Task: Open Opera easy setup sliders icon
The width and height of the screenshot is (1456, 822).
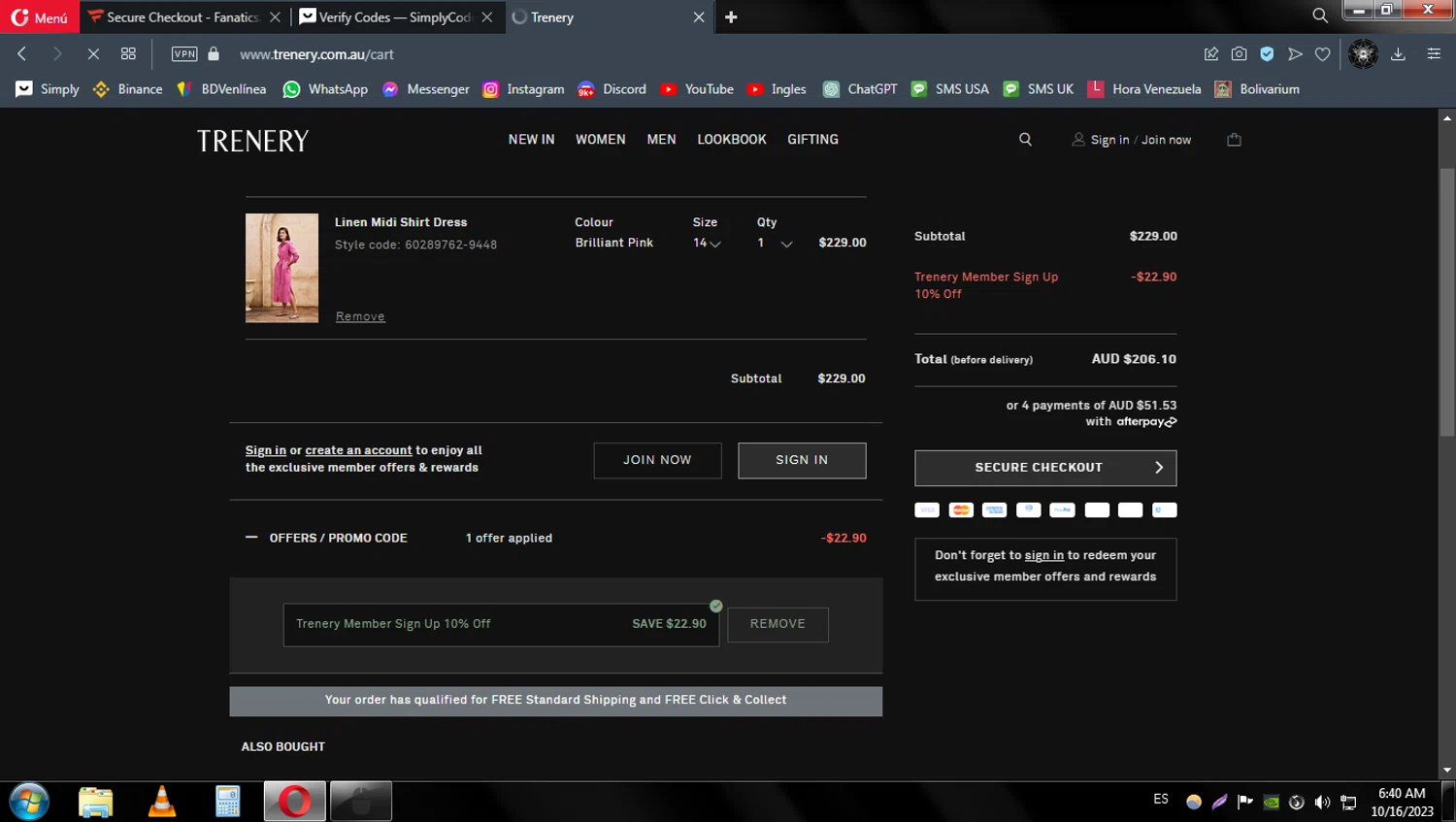Action: 1434,54
